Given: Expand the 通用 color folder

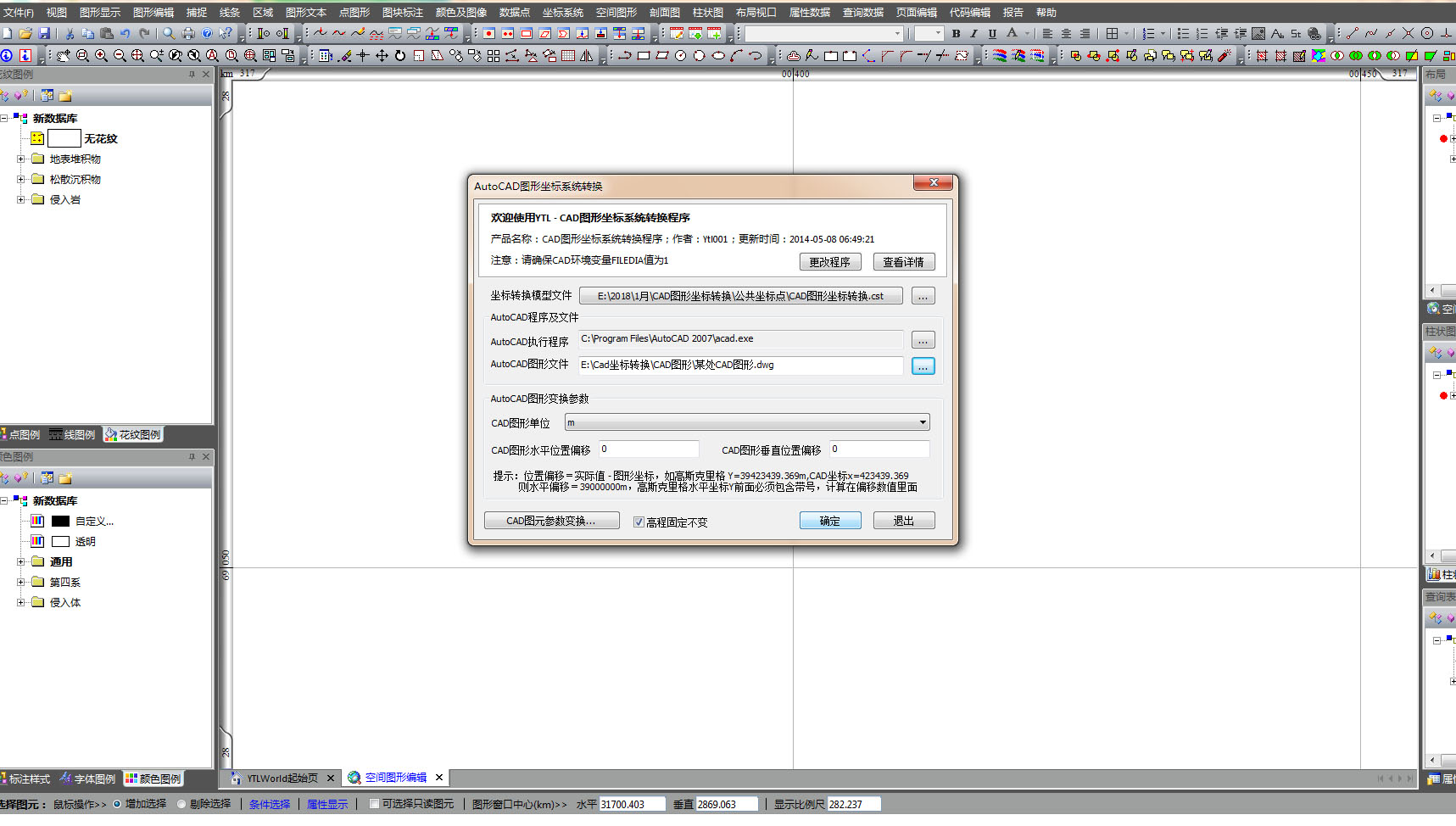Looking at the screenshot, I should click(21, 561).
